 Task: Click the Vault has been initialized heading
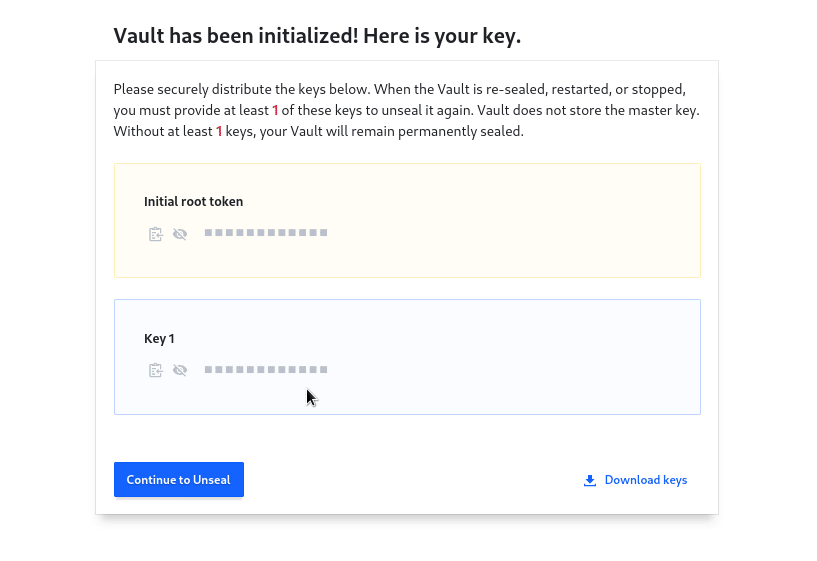[x=317, y=36]
